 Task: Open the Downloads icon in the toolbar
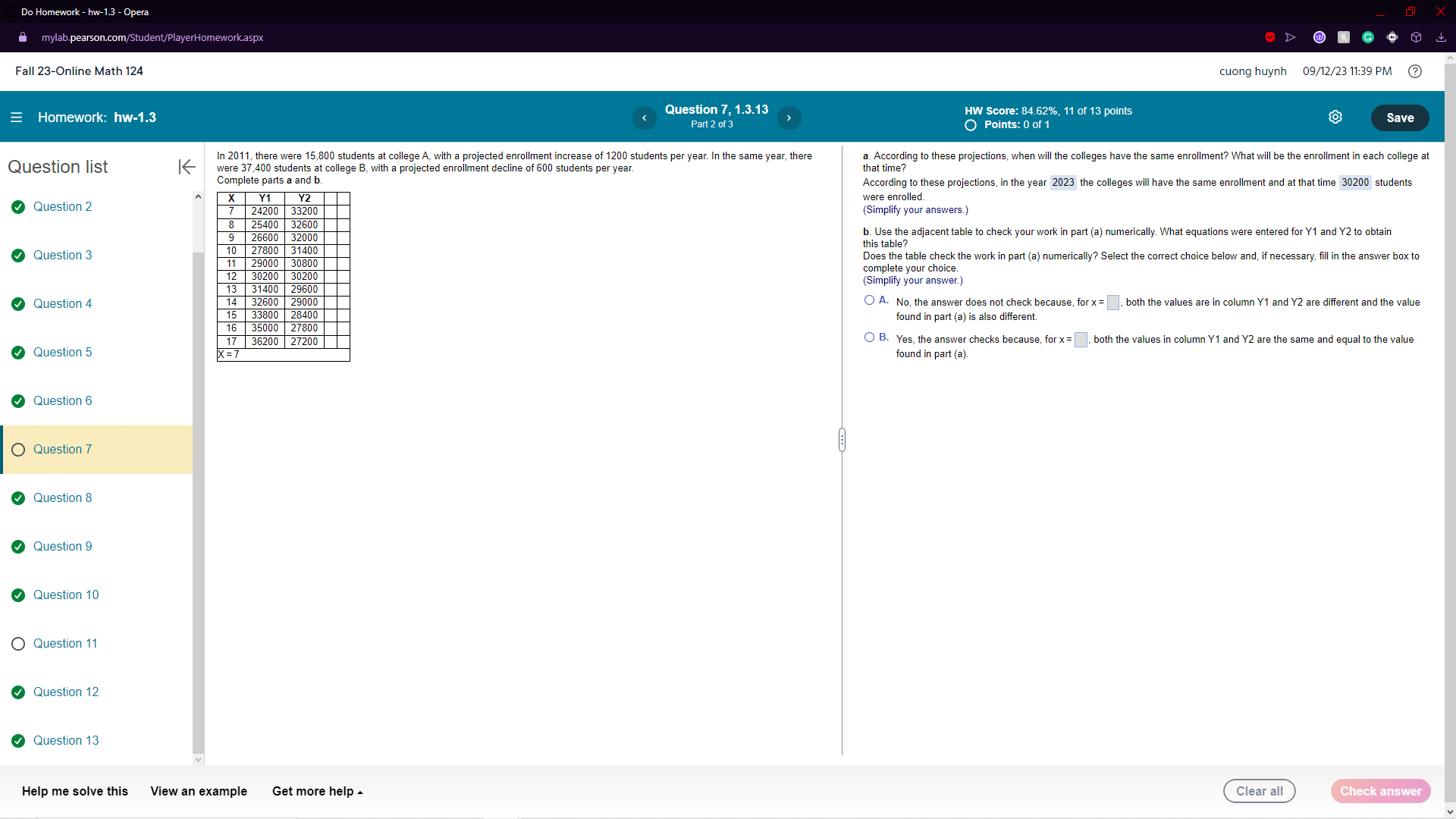tap(1440, 37)
